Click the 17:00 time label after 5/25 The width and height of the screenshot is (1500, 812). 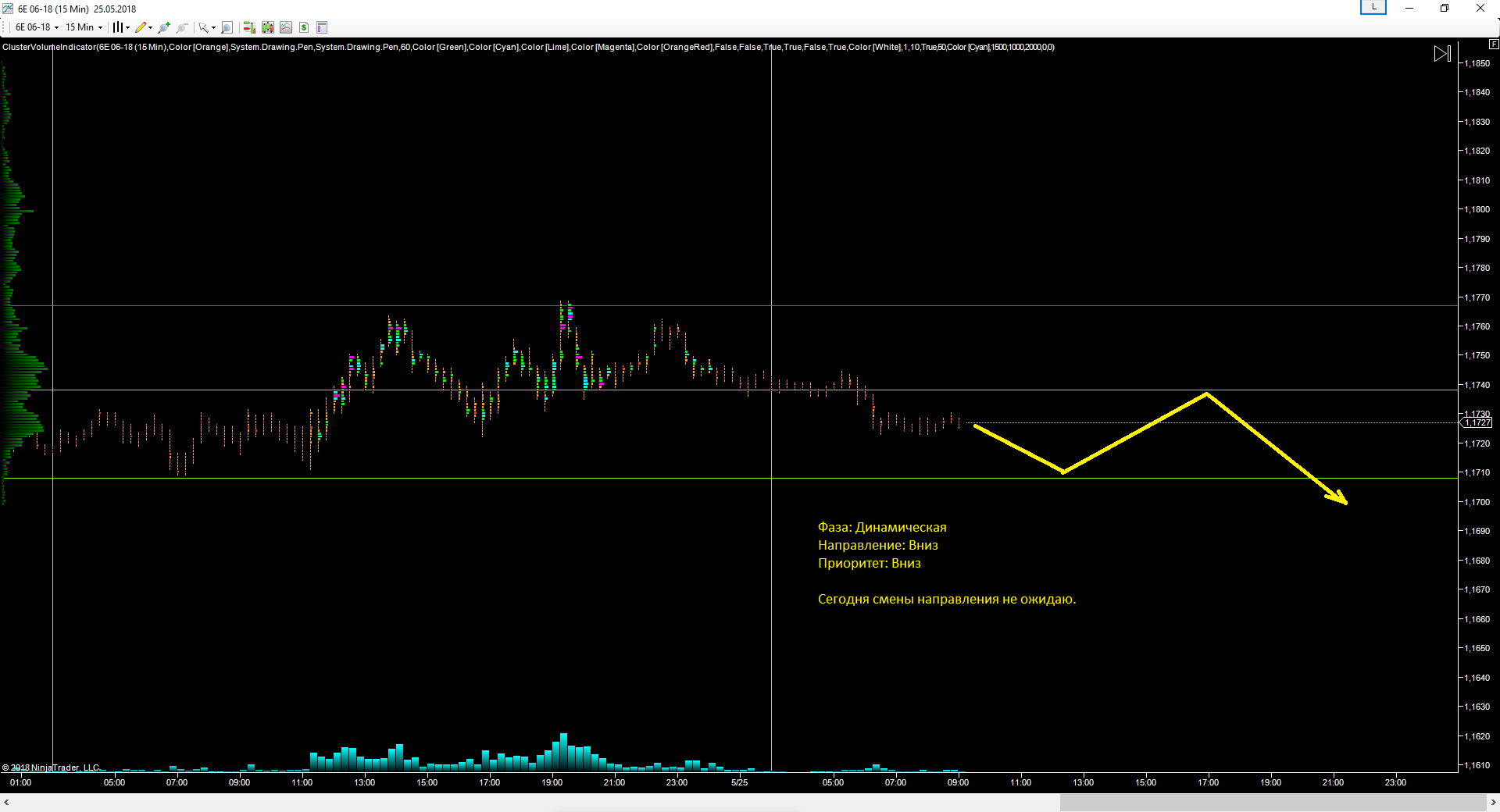(1209, 782)
